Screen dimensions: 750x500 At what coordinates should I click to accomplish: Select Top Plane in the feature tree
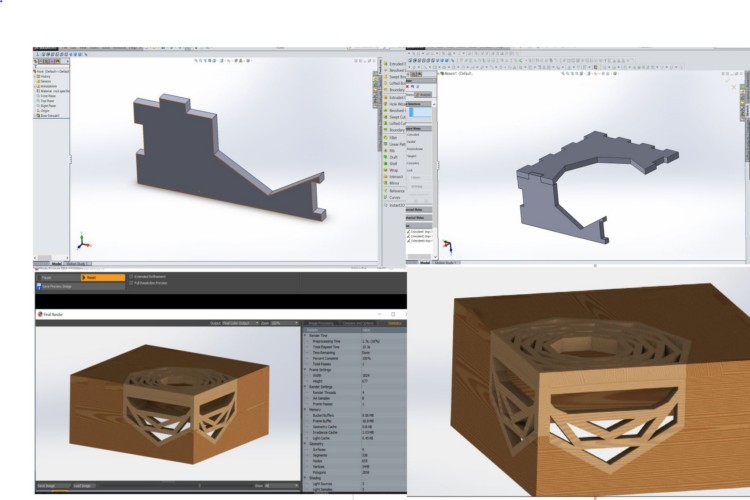tap(45, 101)
